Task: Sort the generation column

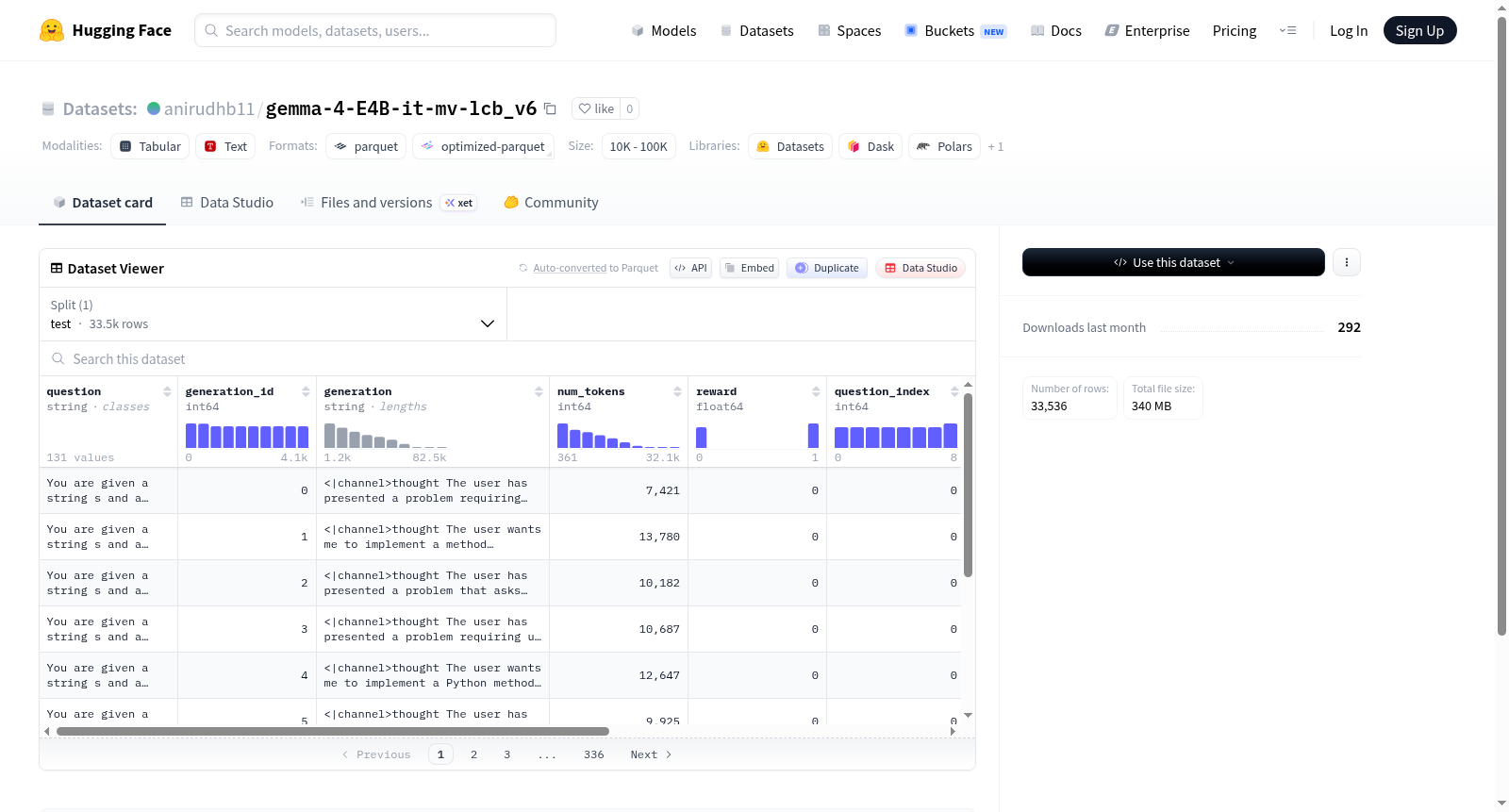Action: (539, 391)
